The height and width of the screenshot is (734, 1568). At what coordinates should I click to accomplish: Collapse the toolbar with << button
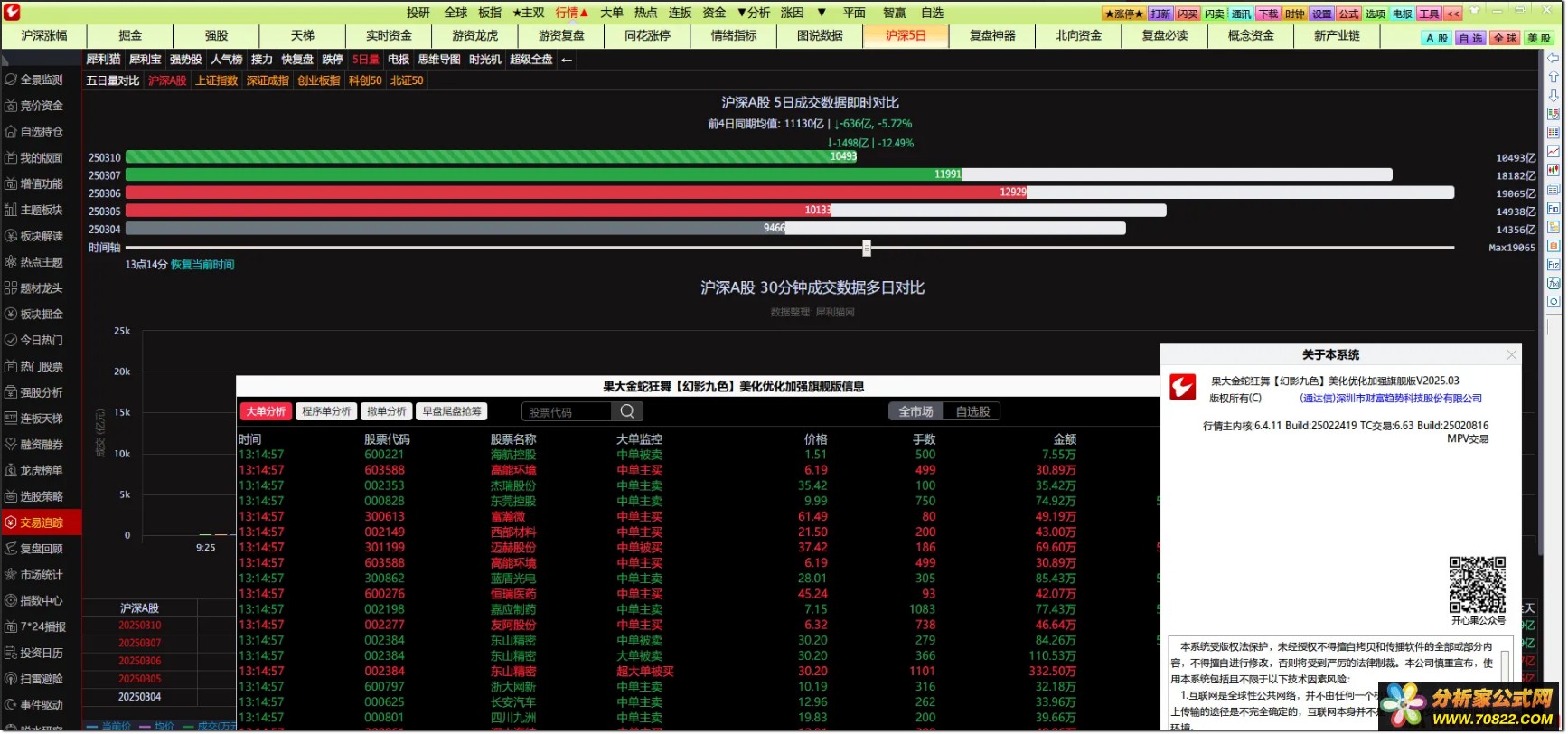[x=1453, y=14]
